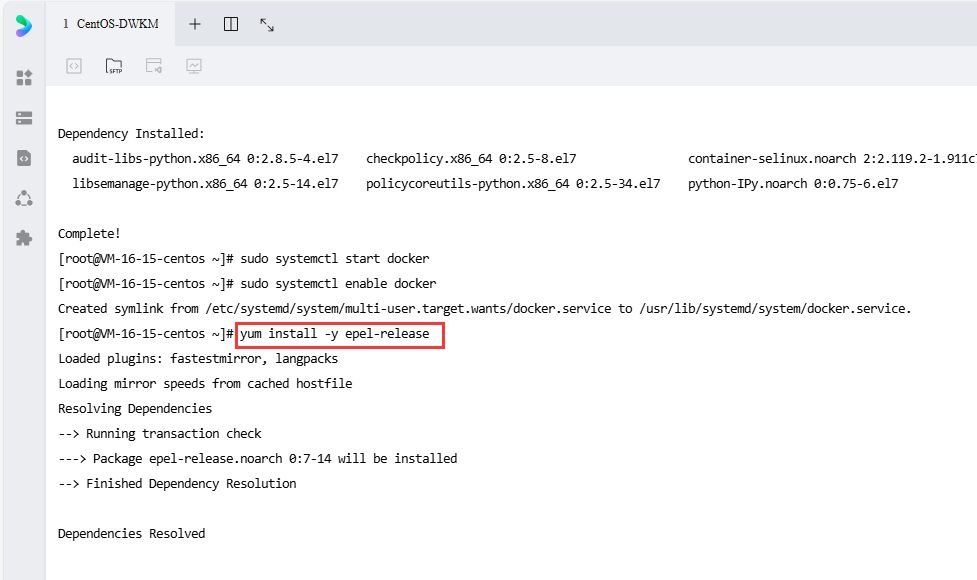Click 'checkpolicy.x86_64' package entry
This screenshot has height=580, width=977.
[x=471, y=159]
